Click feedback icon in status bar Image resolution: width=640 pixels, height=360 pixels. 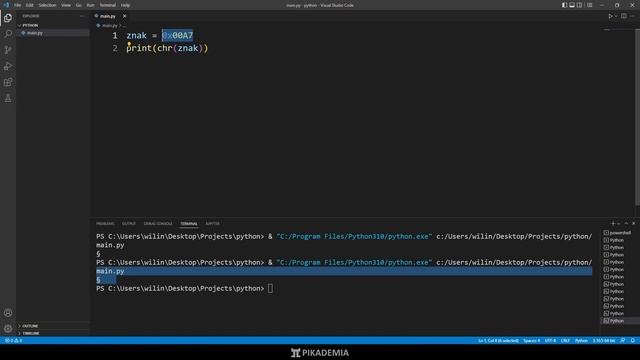tap(622, 340)
